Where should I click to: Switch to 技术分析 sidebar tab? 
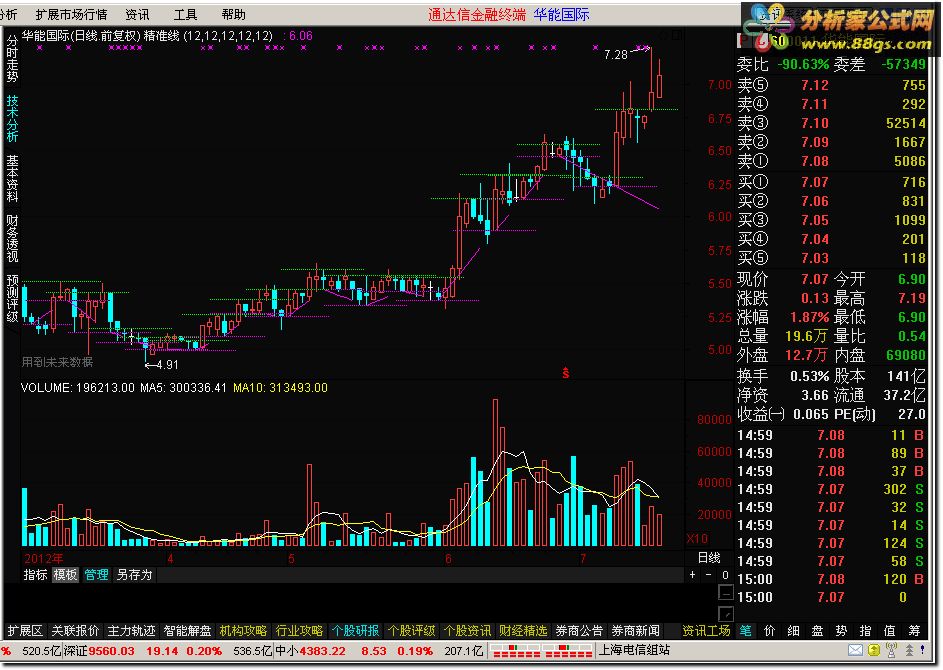12,118
